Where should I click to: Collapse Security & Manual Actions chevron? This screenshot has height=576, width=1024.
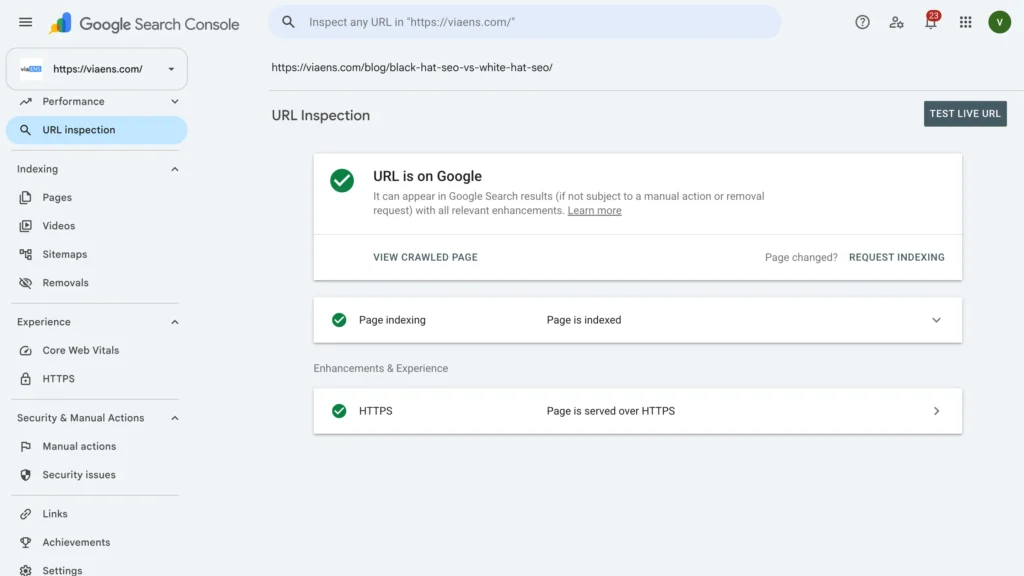[x=174, y=418]
